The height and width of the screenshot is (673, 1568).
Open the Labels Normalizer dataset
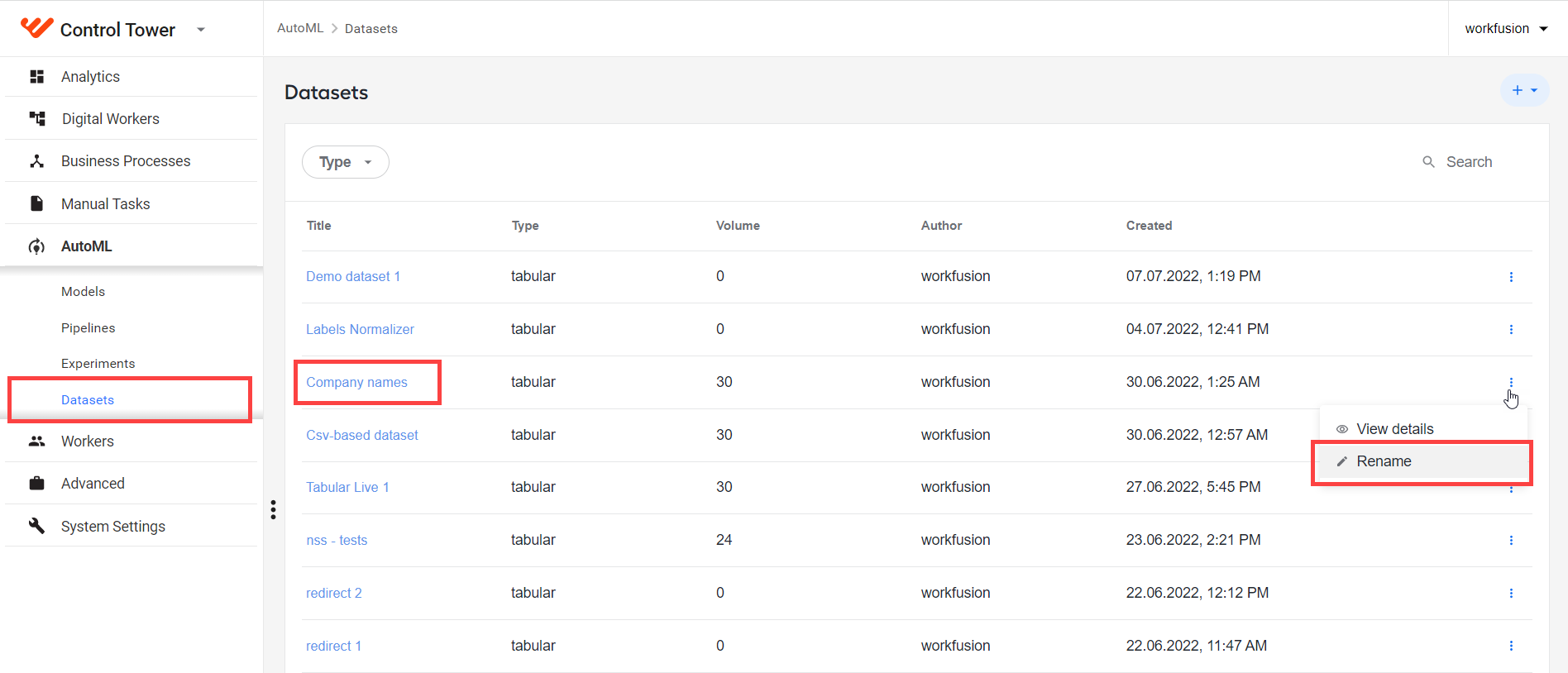tap(360, 329)
